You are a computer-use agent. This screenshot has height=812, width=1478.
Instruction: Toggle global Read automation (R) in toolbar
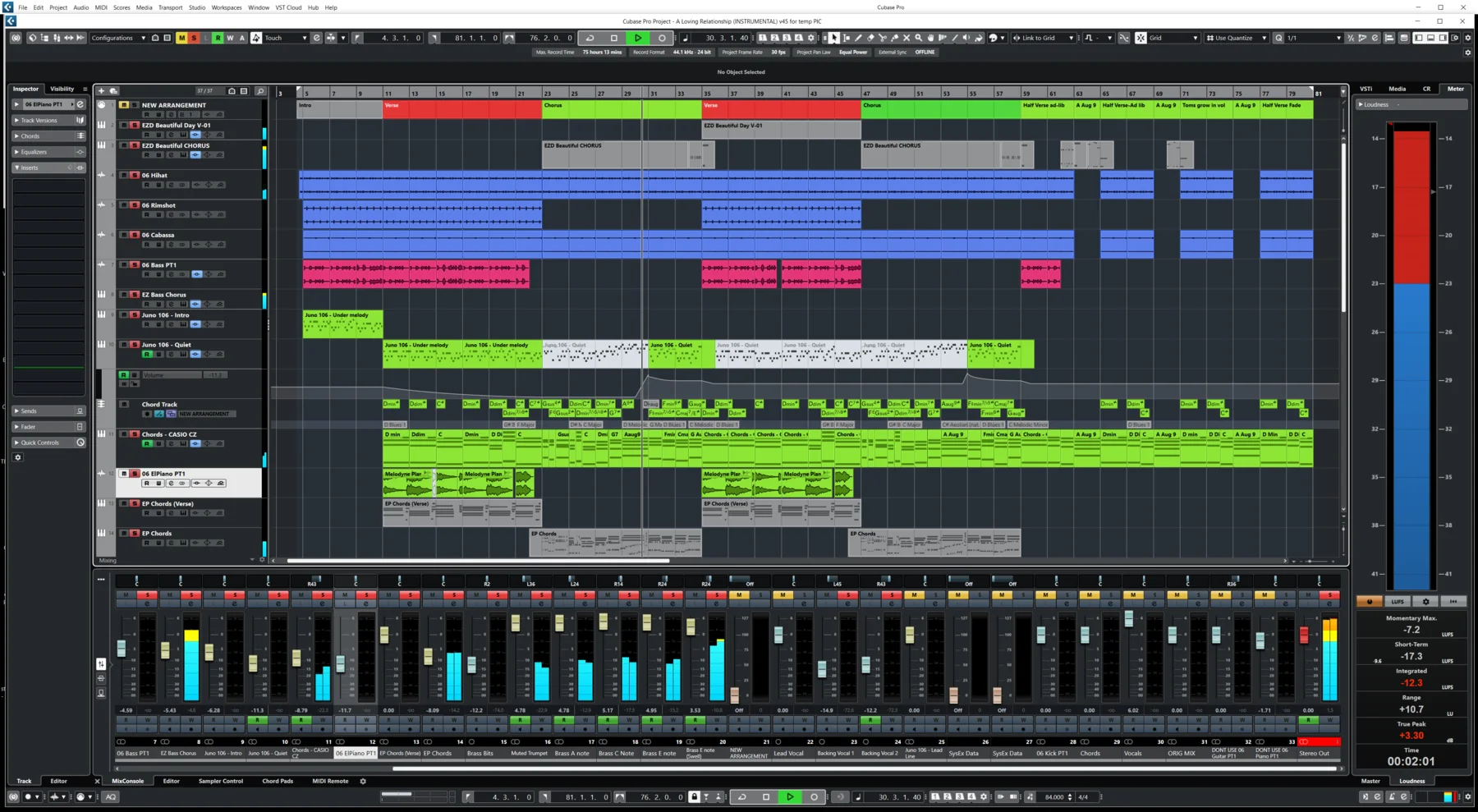pyautogui.click(x=218, y=38)
